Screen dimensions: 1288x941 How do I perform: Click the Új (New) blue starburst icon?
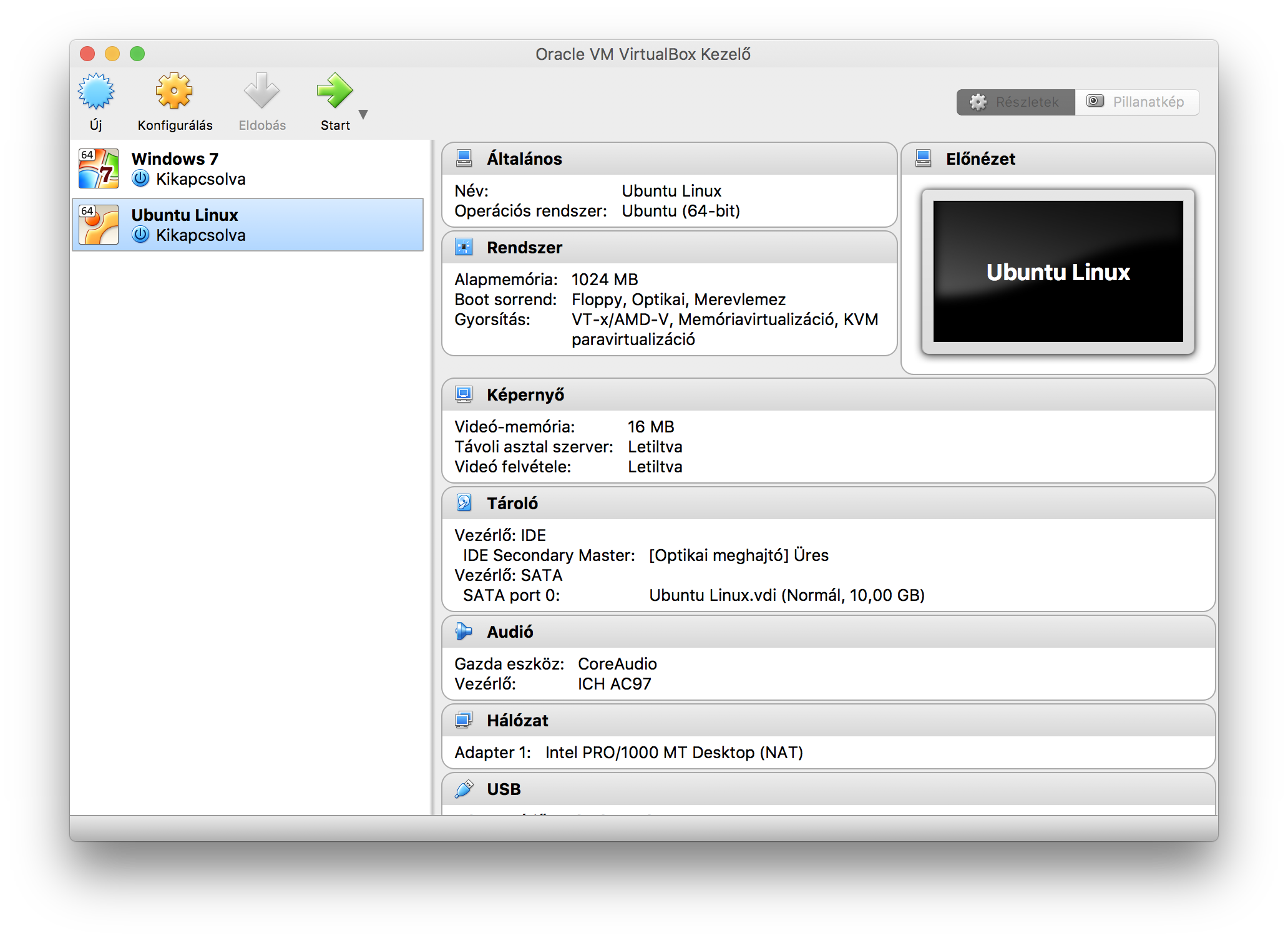point(96,91)
